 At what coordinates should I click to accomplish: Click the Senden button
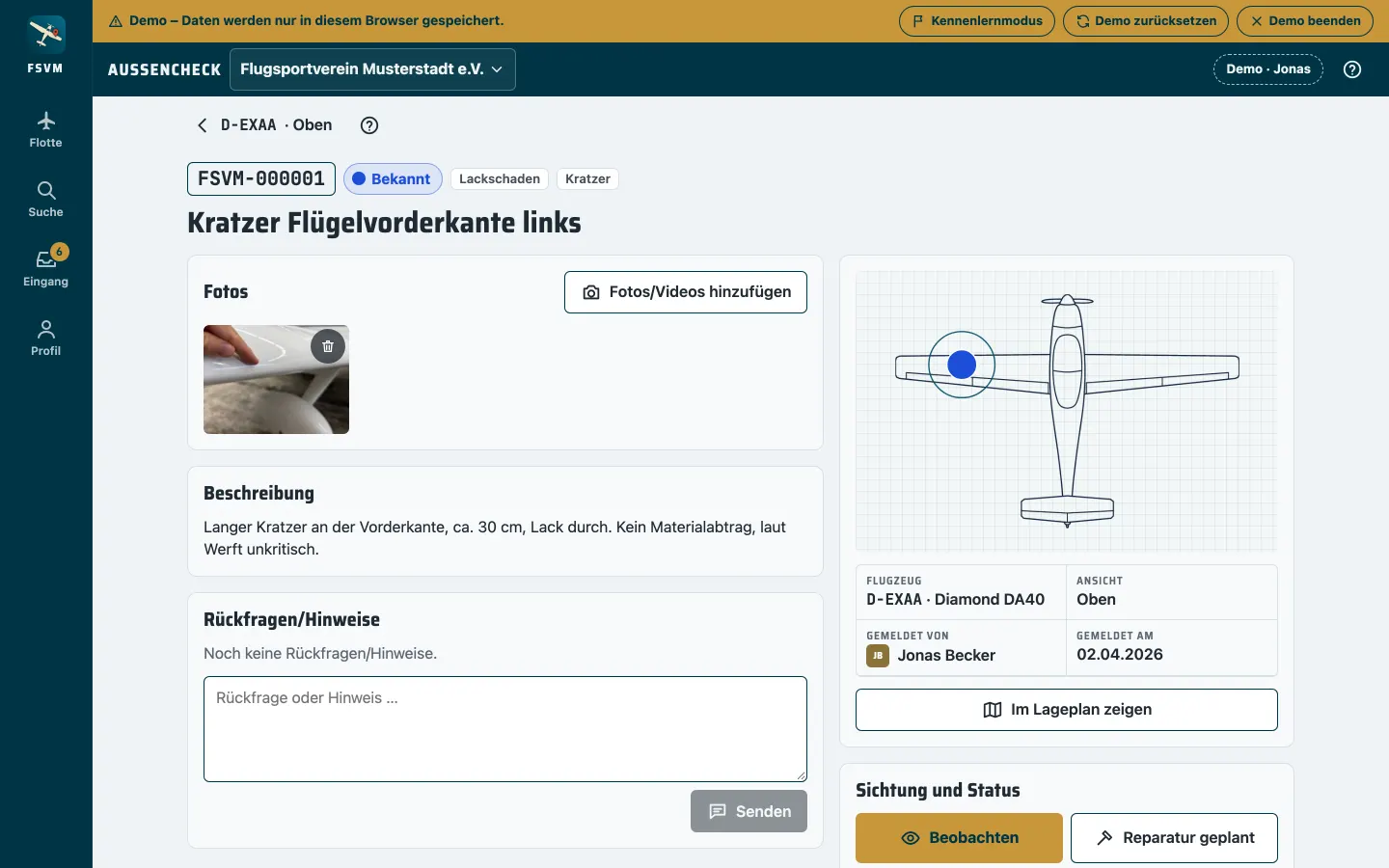[749, 811]
